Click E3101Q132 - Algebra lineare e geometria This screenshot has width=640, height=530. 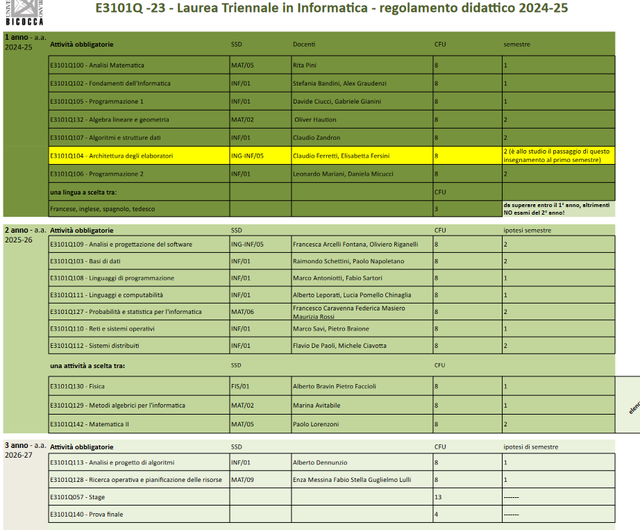pyautogui.click(x=139, y=120)
